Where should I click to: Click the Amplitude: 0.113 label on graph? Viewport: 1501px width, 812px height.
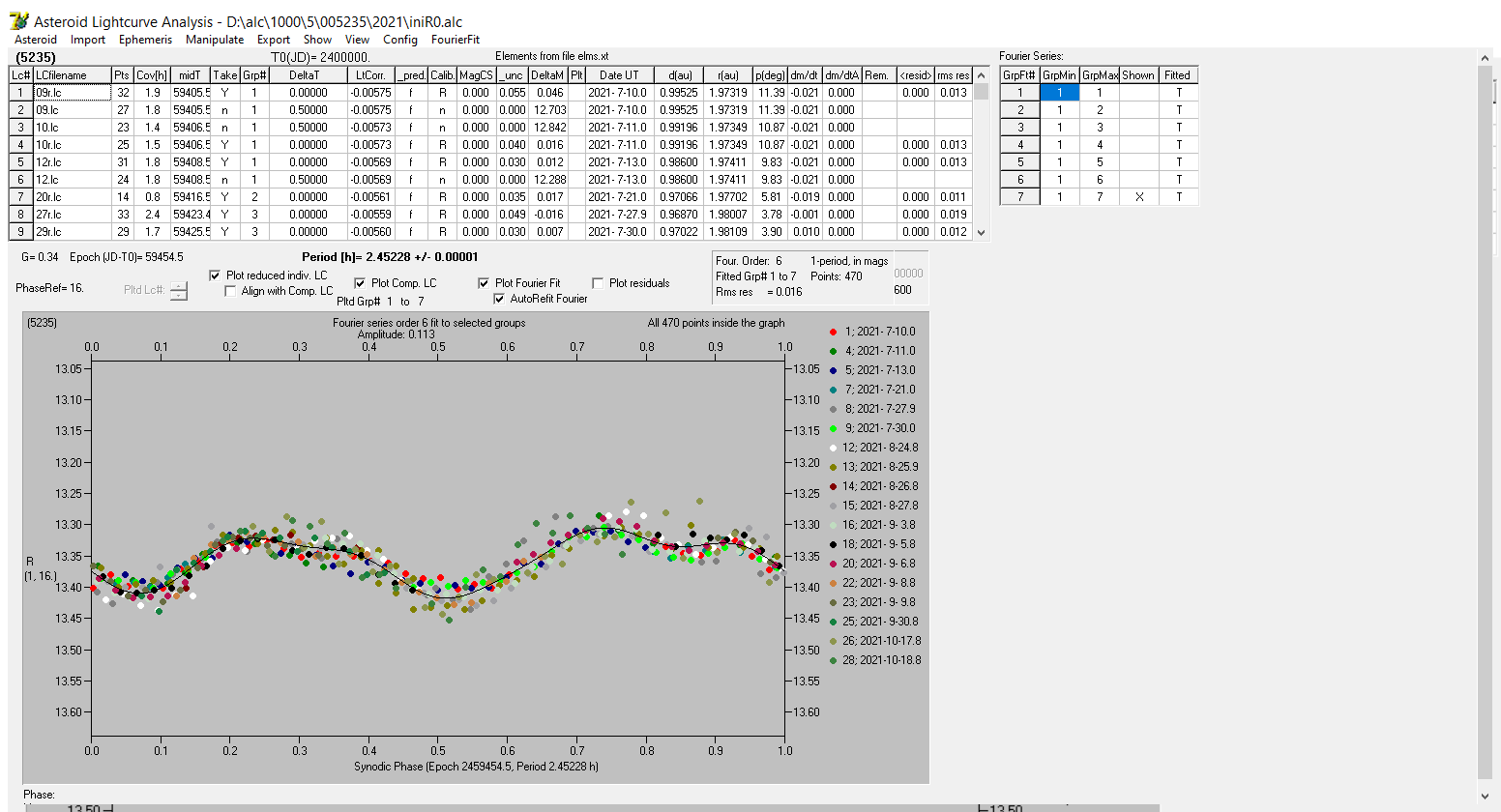point(397,334)
